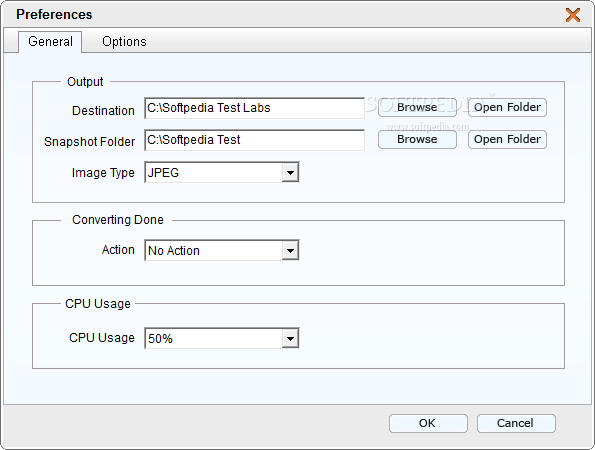Click the Snapshot Folder path field
This screenshot has width=595, height=450.
254,140
